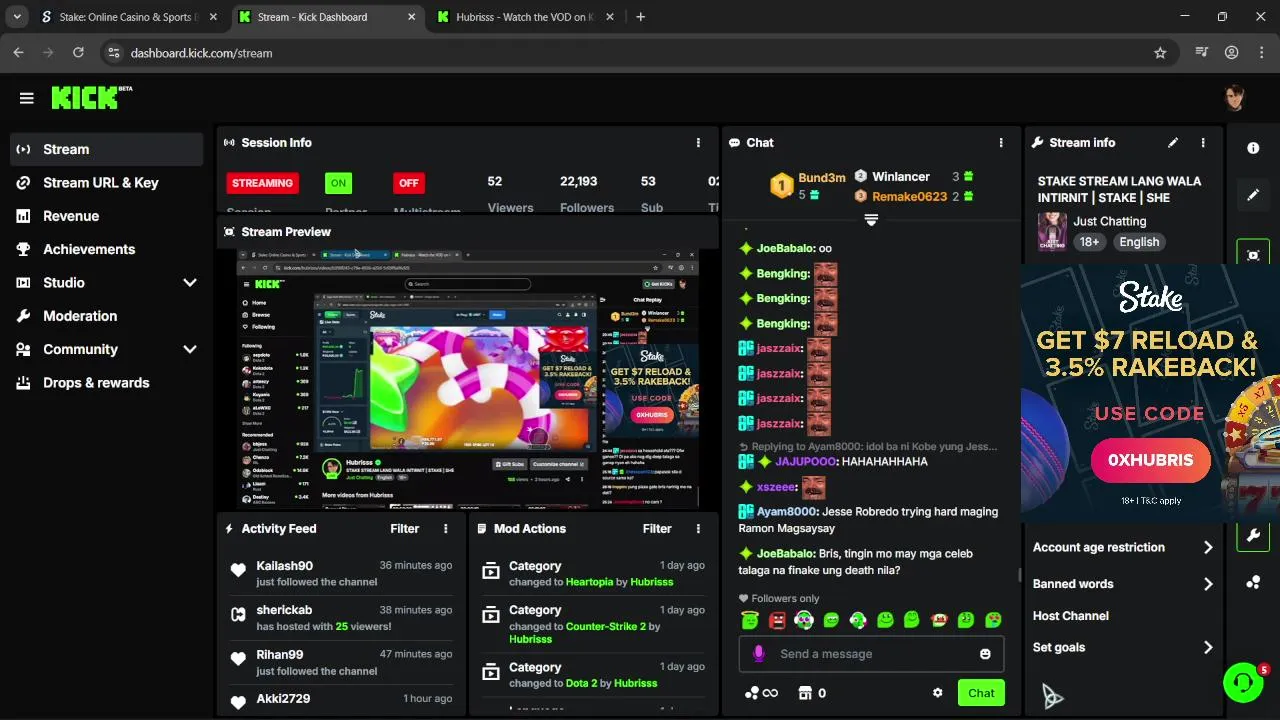Viewport: 1280px width, 720px height.
Task: Click the Stream Preview thumbnail
Action: tap(468, 379)
